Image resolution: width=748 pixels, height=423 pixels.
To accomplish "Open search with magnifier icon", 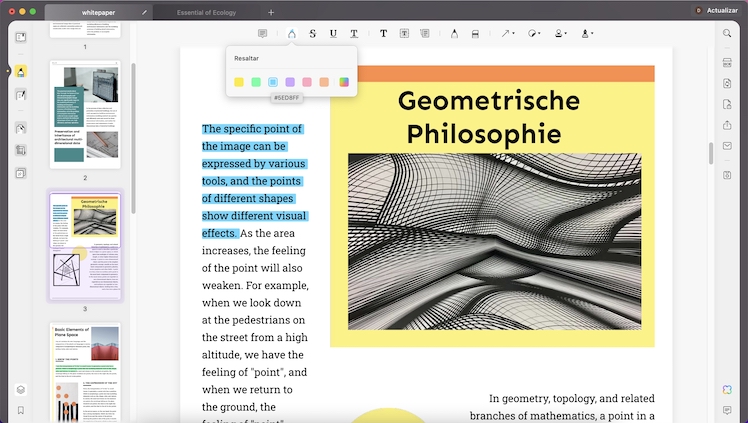I will [x=727, y=33].
